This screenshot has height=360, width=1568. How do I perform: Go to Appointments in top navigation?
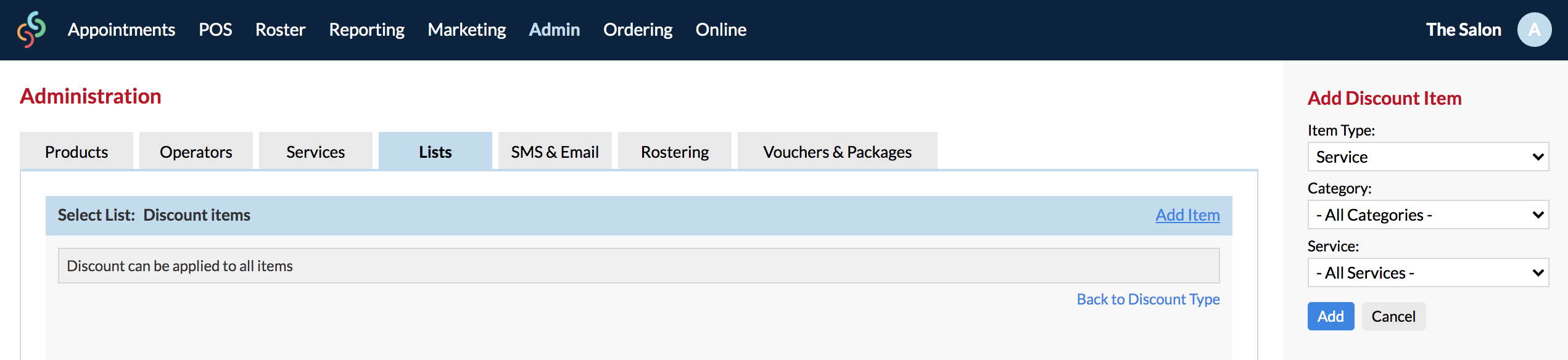coord(122,30)
